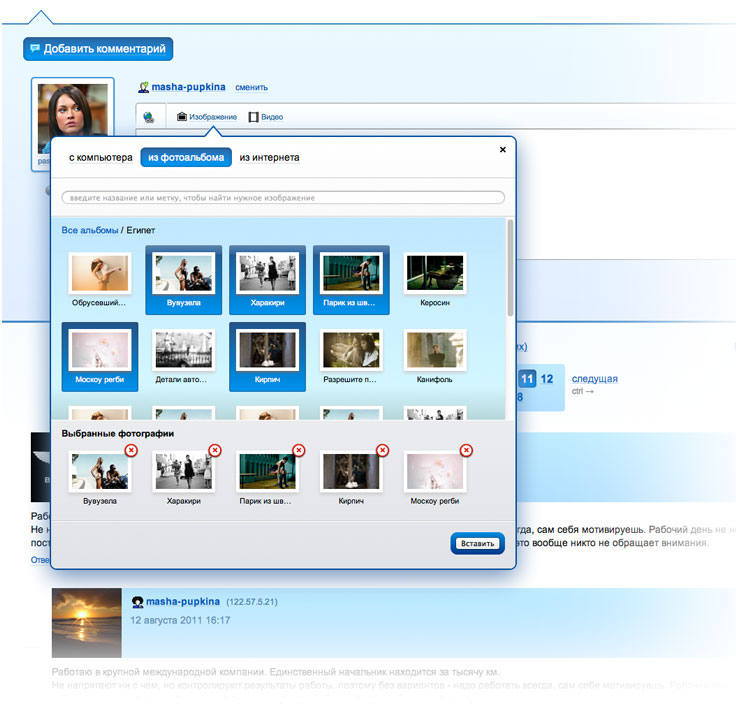This screenshot has width=736, height=704.
Task: Remove Вувузела from selected photos
Action: click(x=131, y=451)
